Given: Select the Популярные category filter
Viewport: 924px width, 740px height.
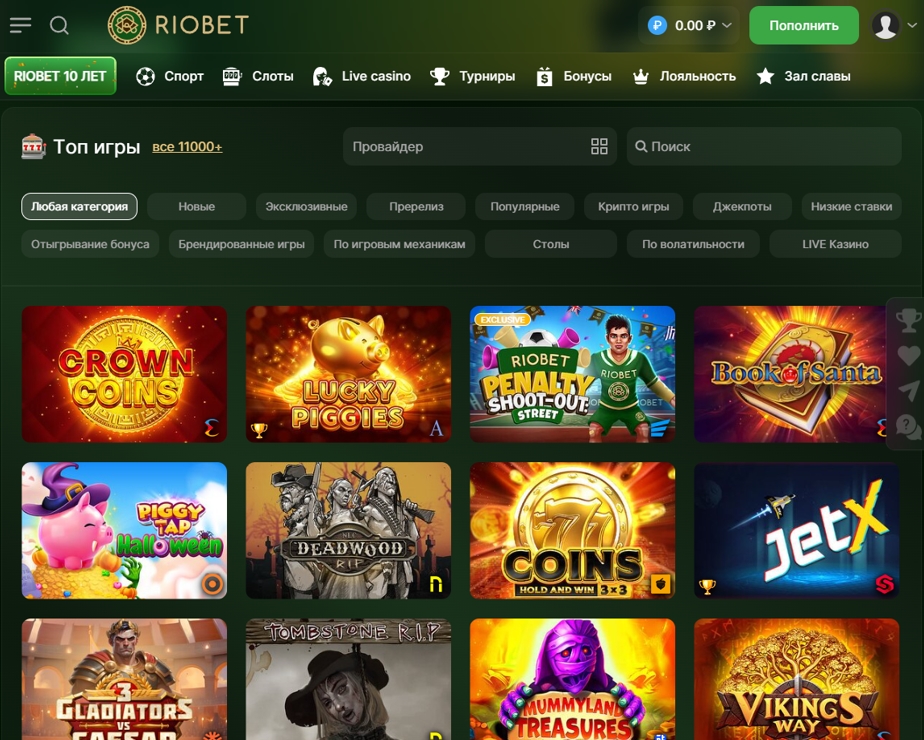Looking at the screenshot, I should 525,207.
